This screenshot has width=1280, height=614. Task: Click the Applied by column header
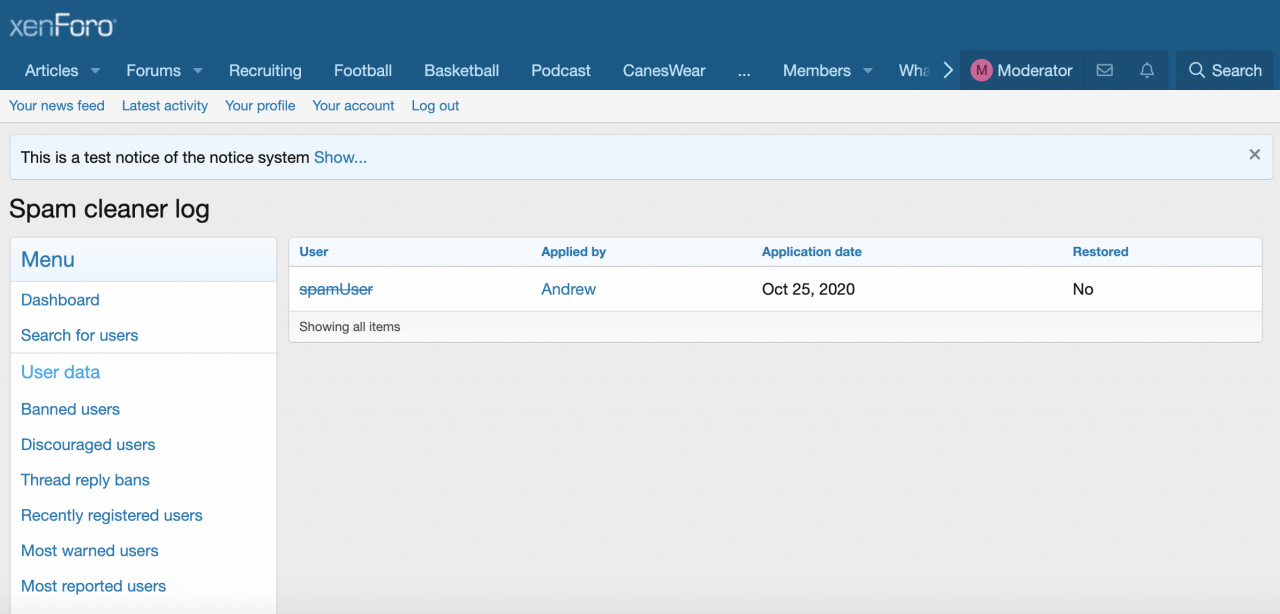tap(574, 252)
